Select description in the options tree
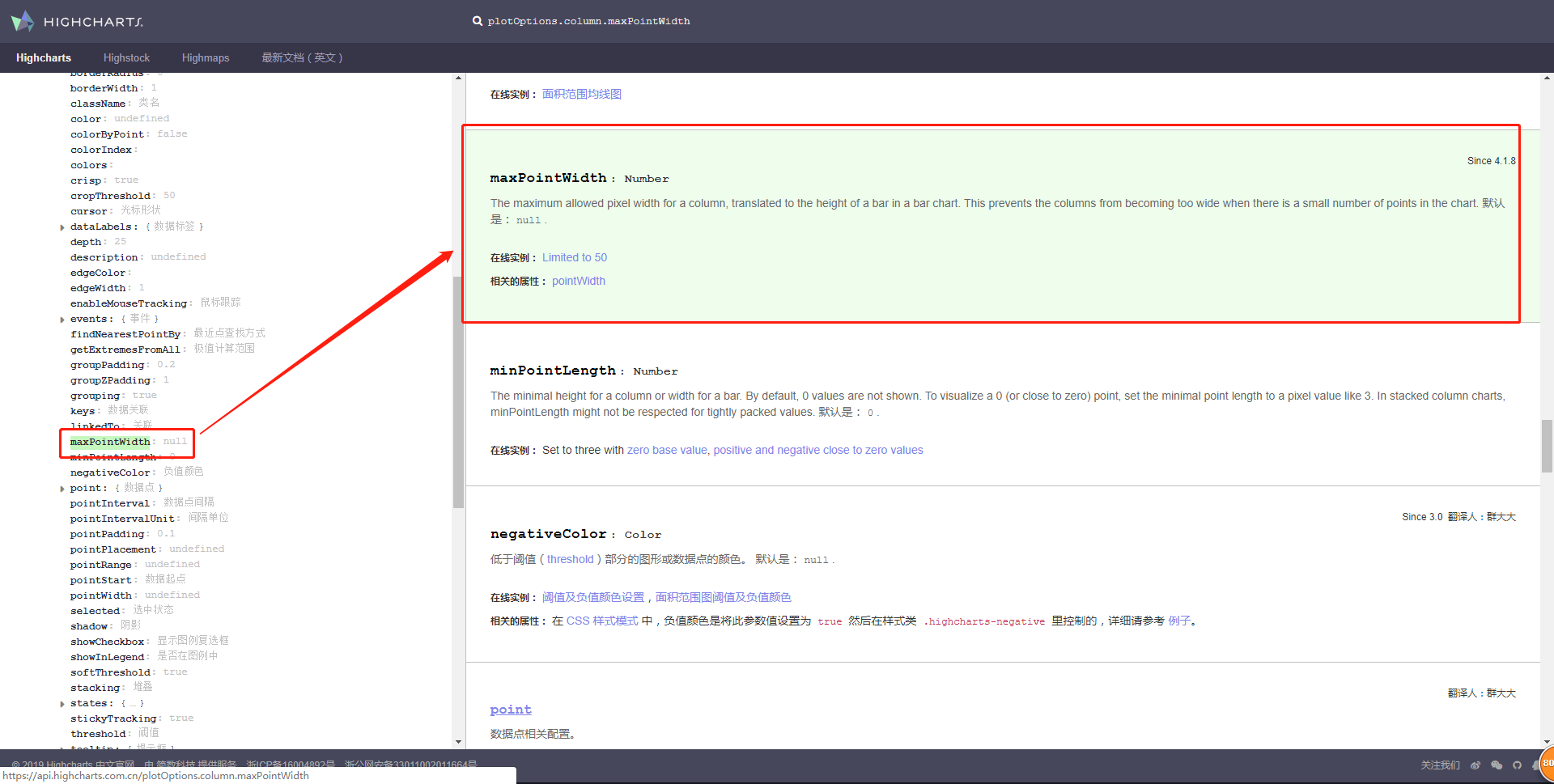Viewport: 1554px width, 784px height. coord(104,257)
